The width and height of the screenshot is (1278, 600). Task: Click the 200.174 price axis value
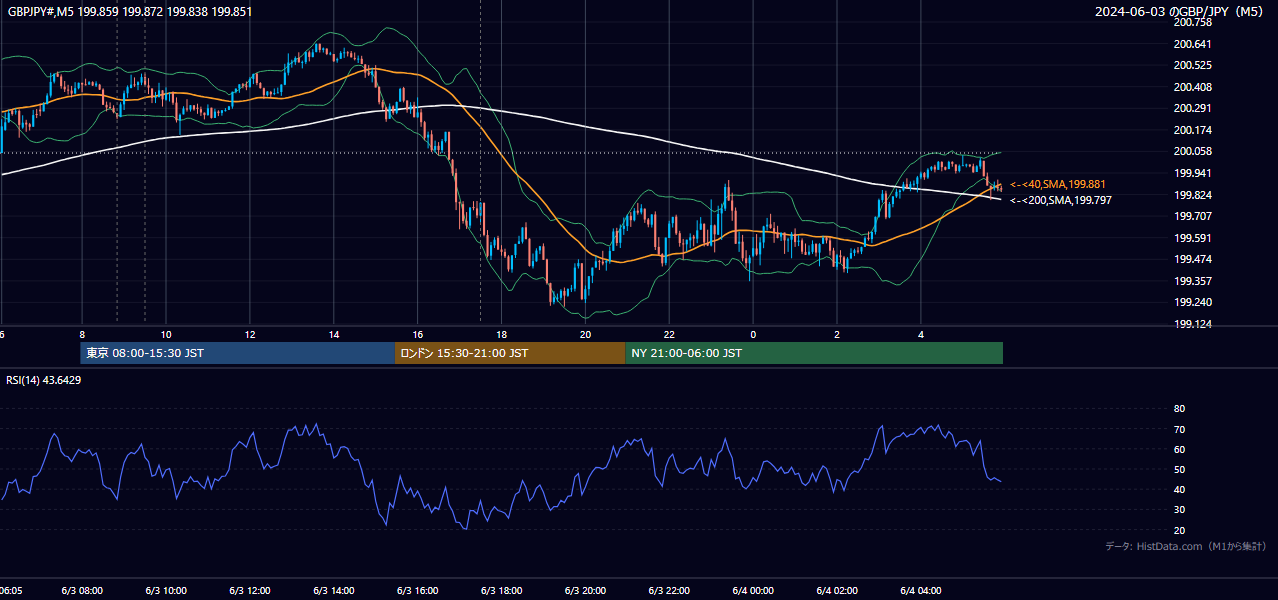pyautogui.click(x=1192, y=130)
